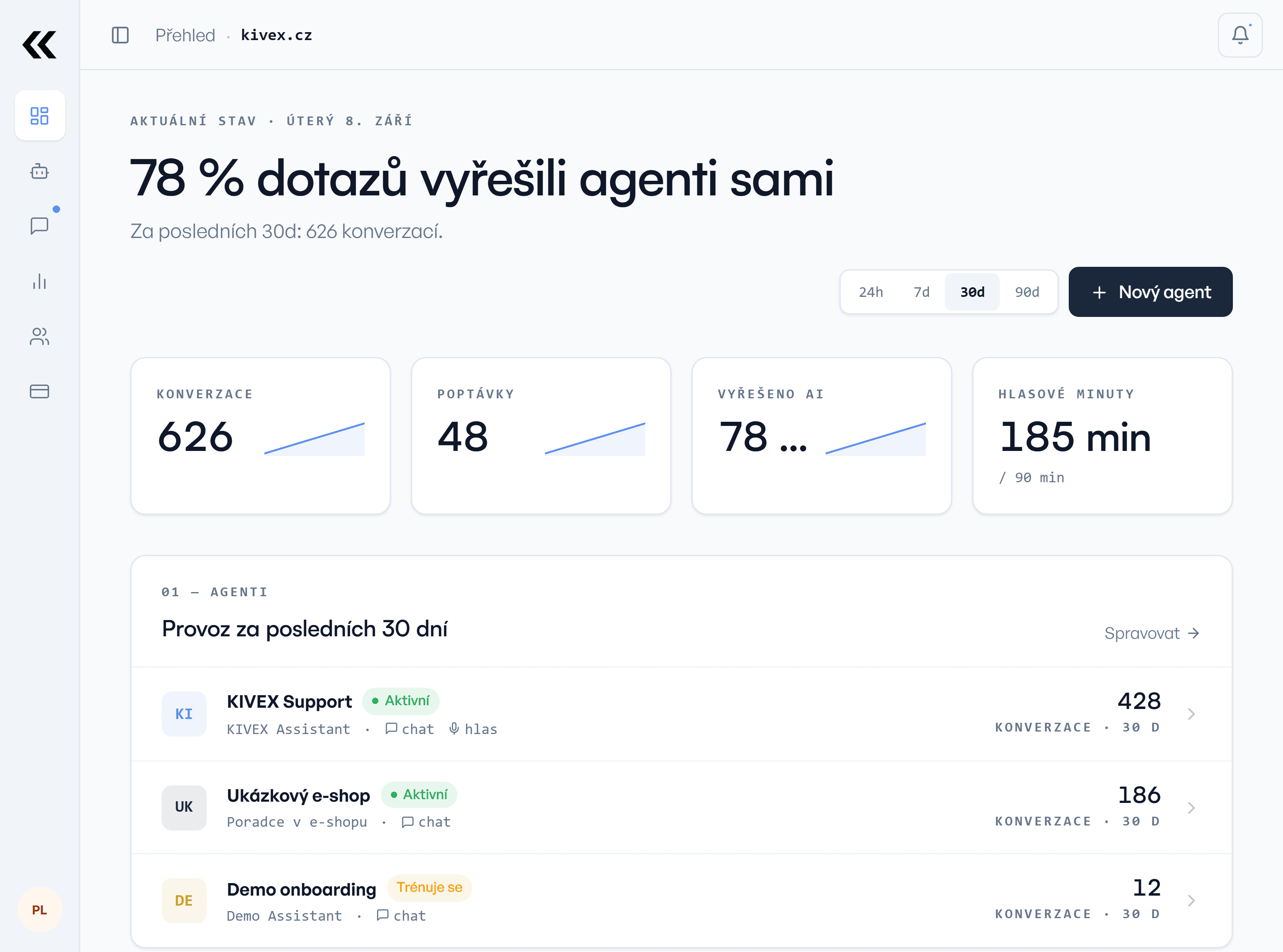1283x952 pixels.
Task: Click the 12 conversations count
Action: click(1146, 887)
